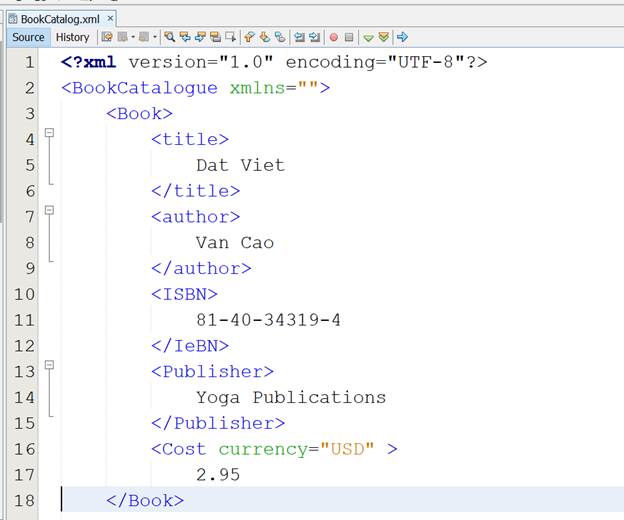Toggle Highlight Search icon

point(215,37)
